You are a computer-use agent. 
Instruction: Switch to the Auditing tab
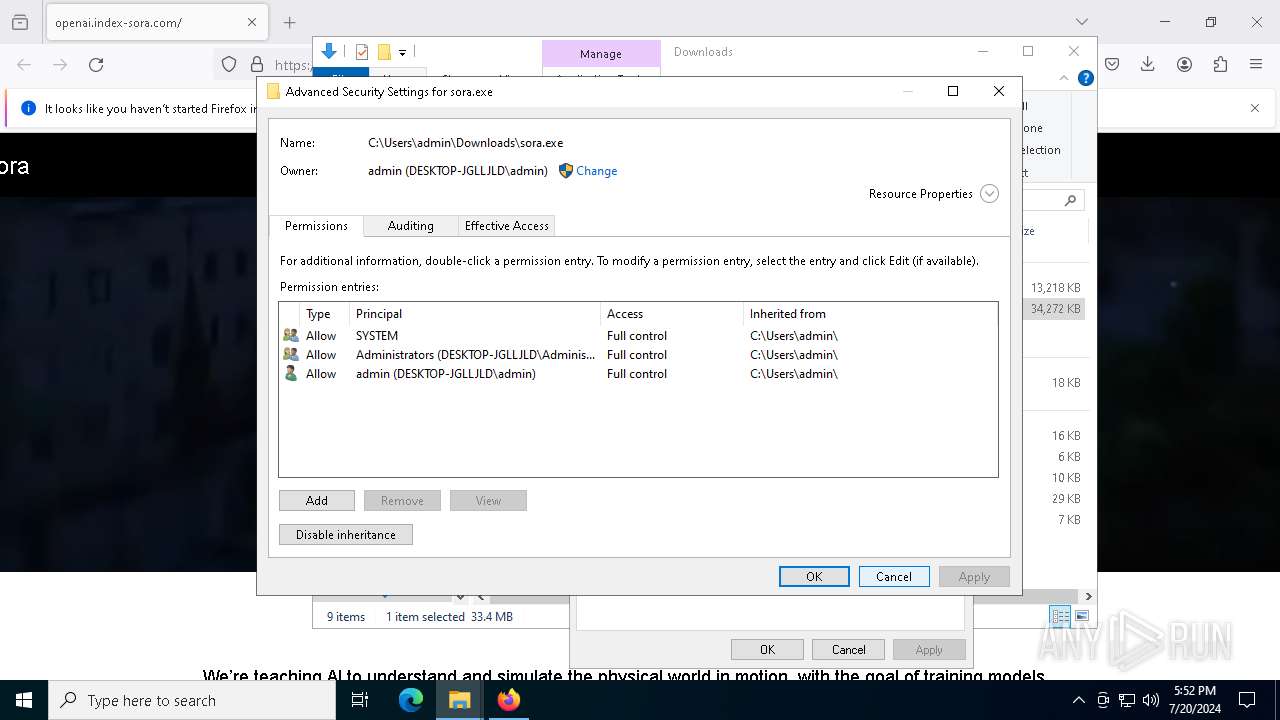tap(410, 226)
